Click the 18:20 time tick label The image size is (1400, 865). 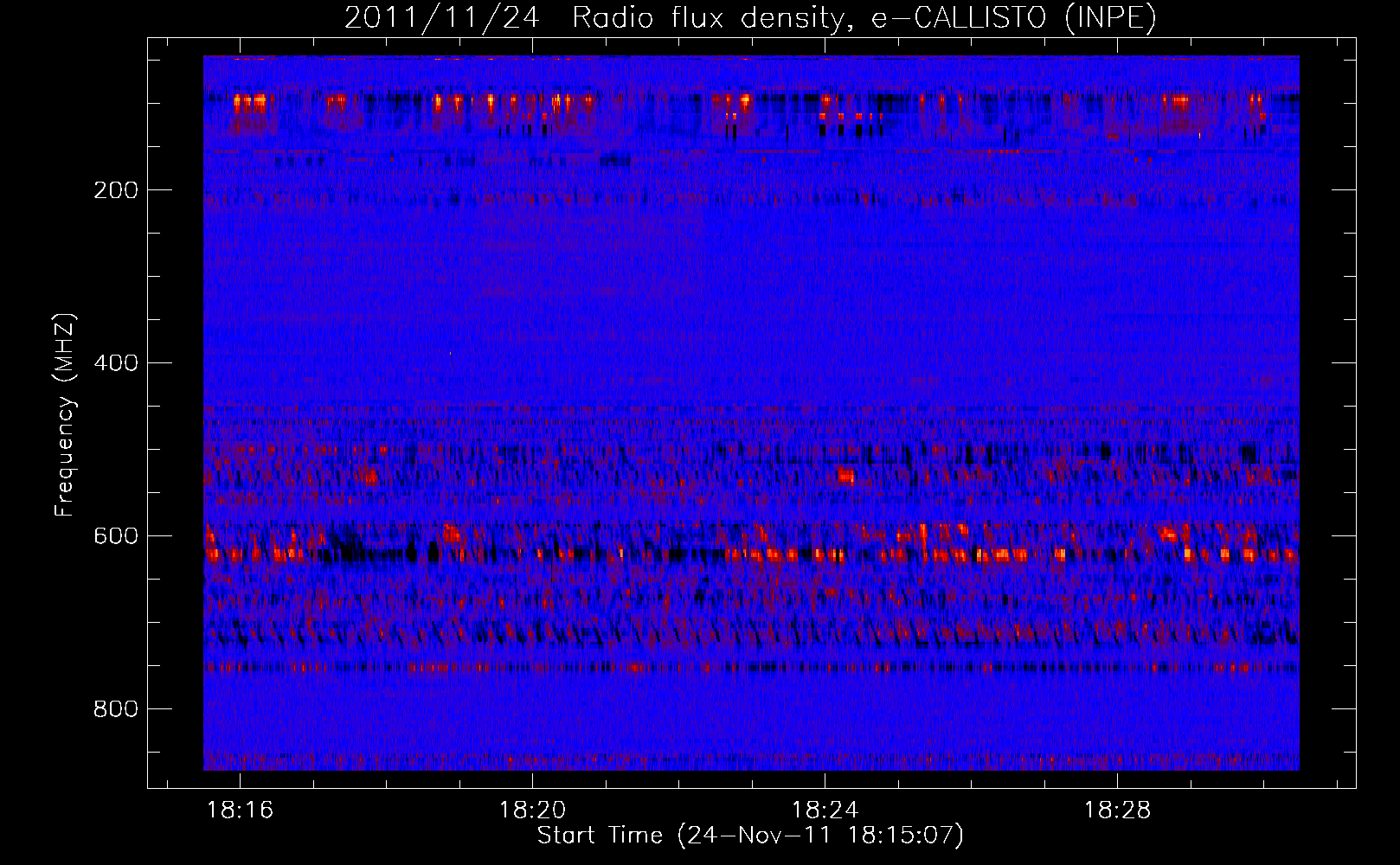click(532, 811)
